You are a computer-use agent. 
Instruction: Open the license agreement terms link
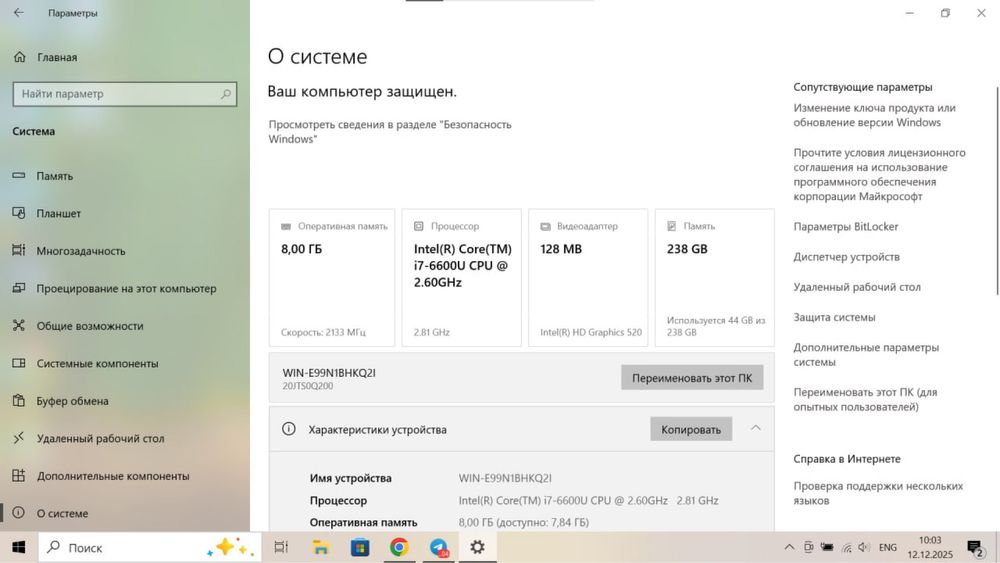(879, 175)
